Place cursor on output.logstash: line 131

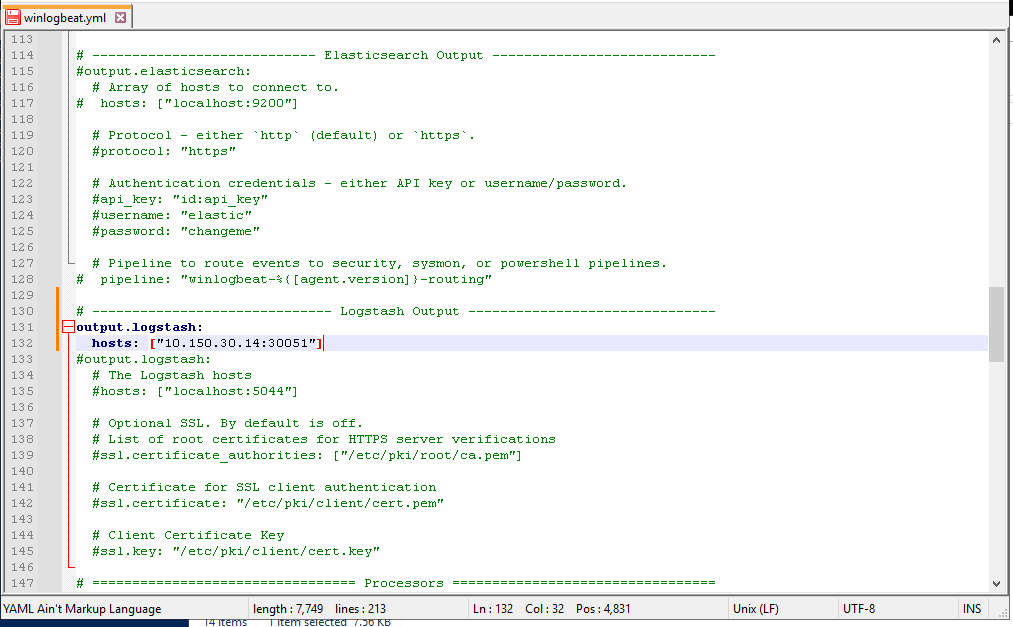[x=140, y=327]
